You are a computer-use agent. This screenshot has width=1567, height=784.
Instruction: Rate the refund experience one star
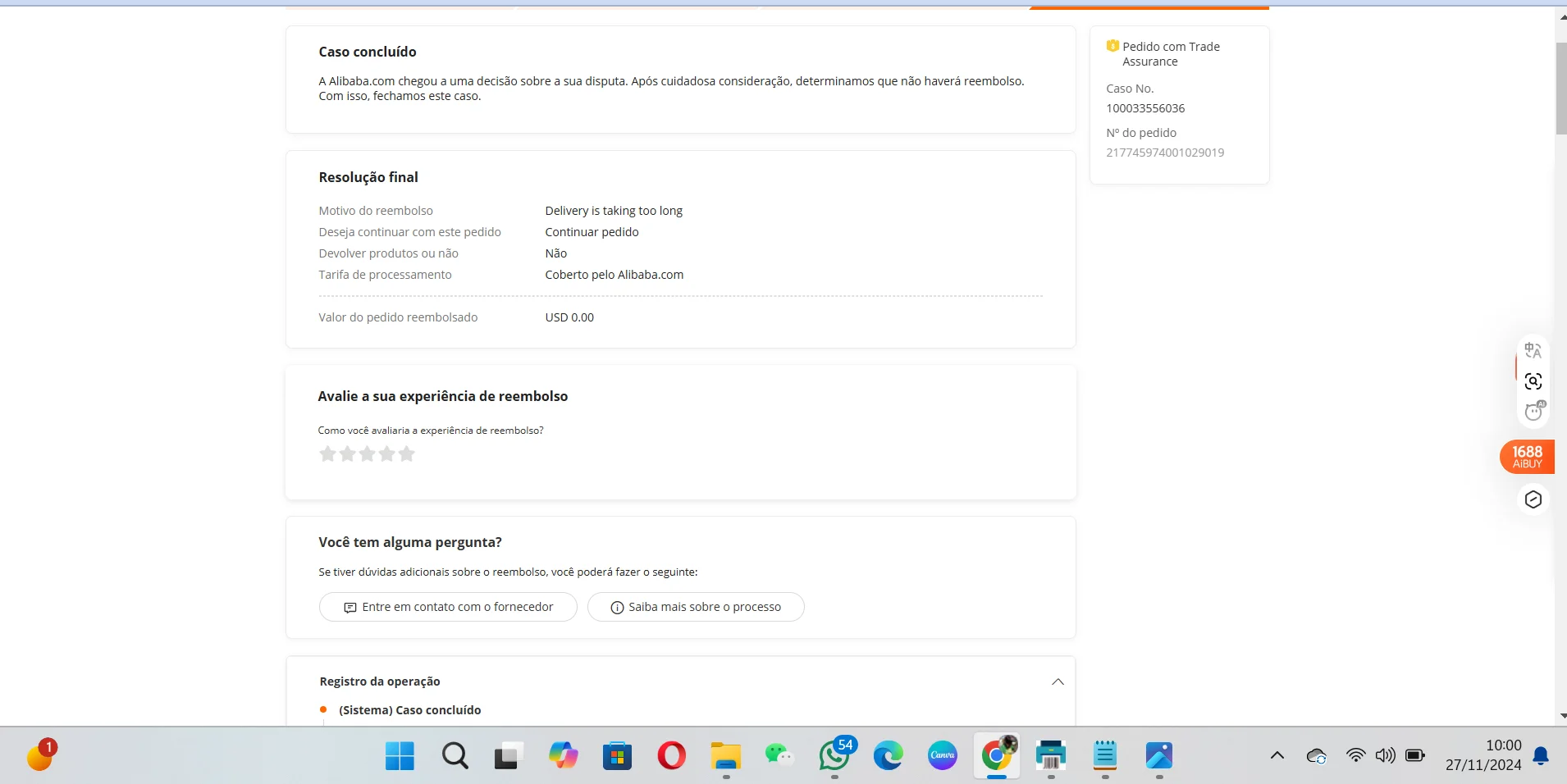point(327,454)
